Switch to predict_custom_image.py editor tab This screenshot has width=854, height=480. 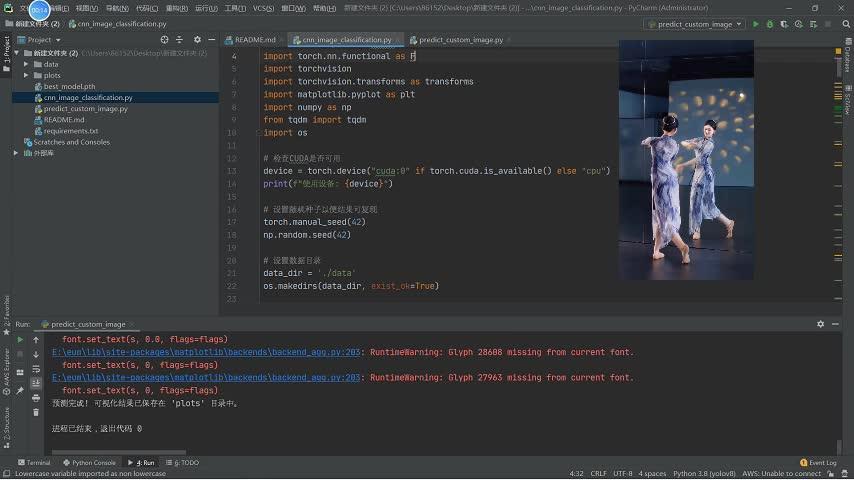(460, 40)
